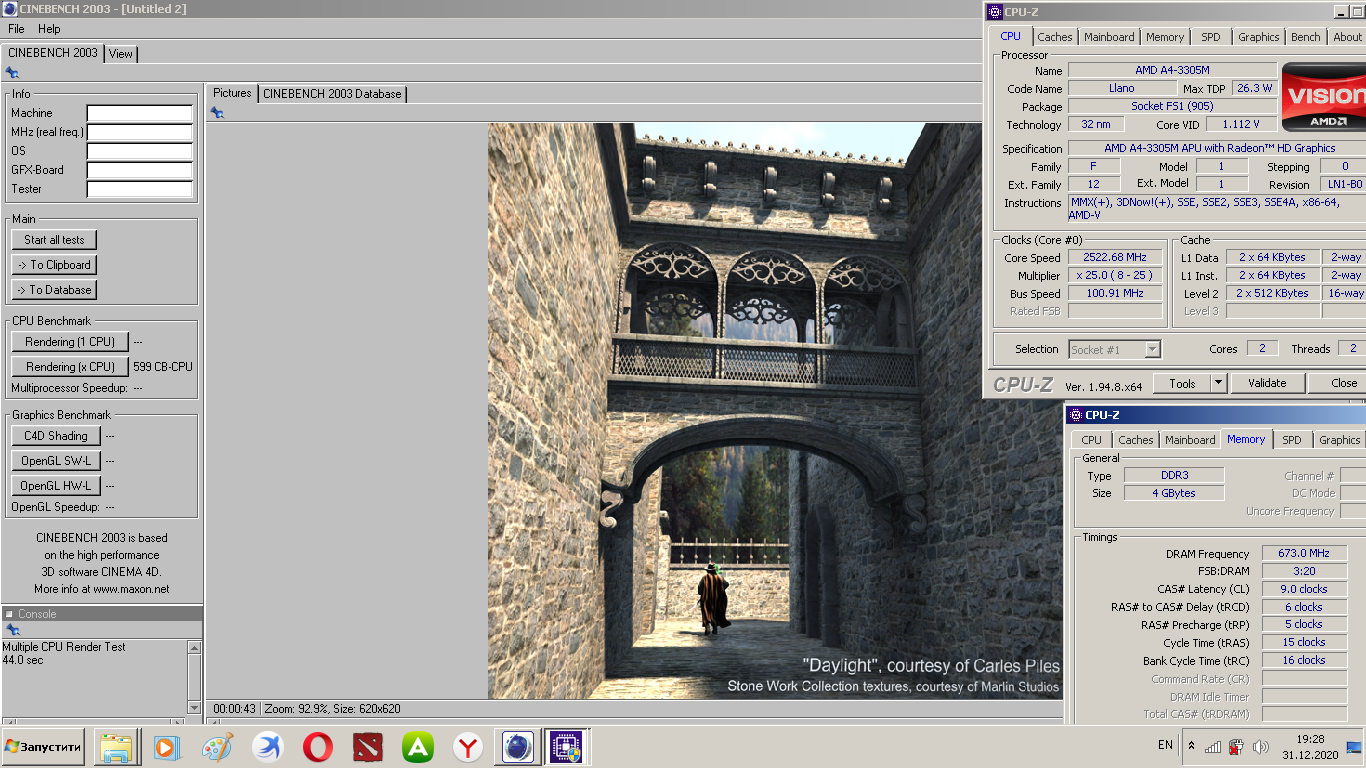Click the CINEBENCH title bar app icon
The height and width of the screenshot is (768, 1366).
10,9
